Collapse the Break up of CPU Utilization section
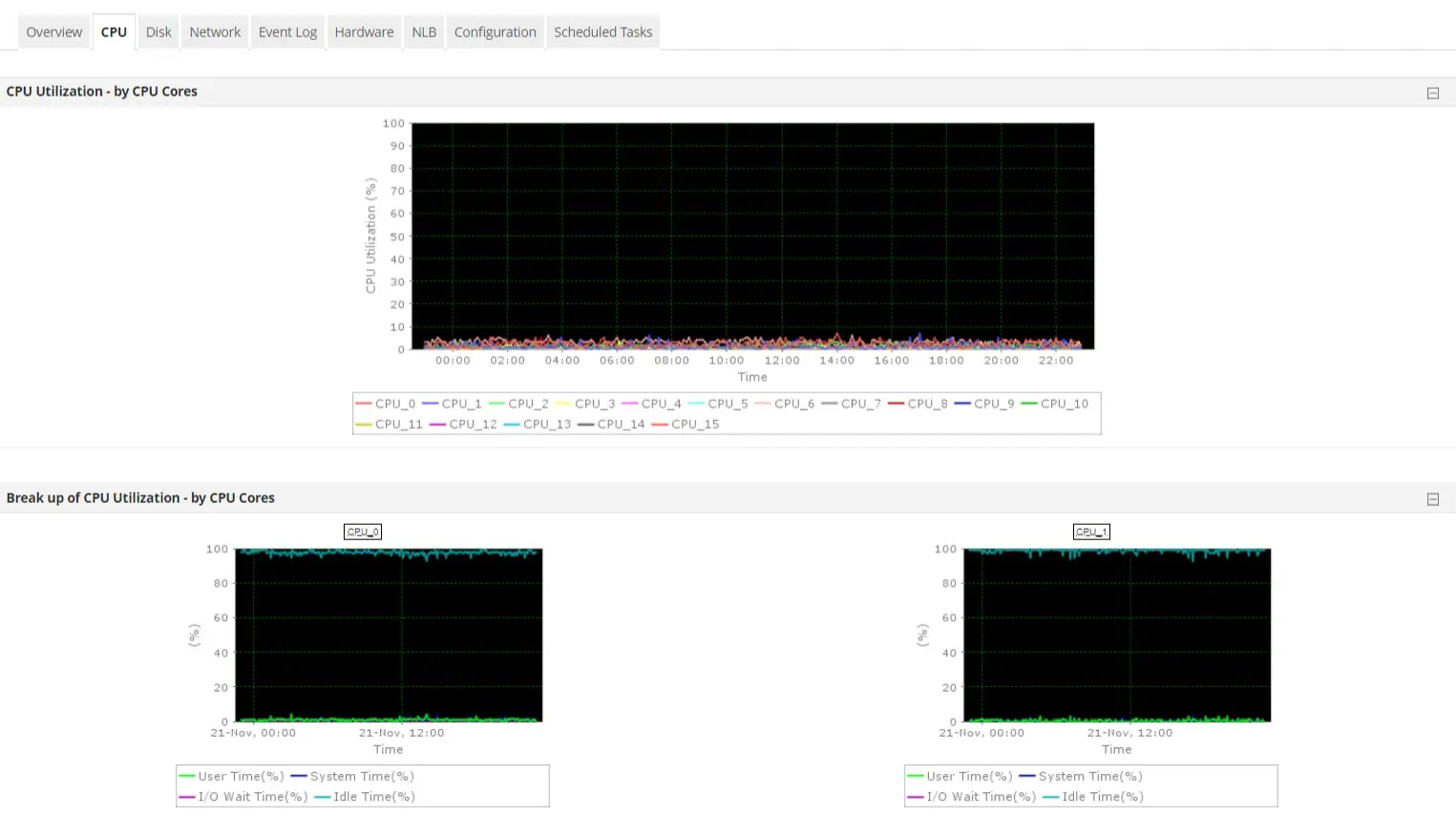The width and height of the screenshot is (1456, 816). pyautogui.click(x=1432, y=499)
